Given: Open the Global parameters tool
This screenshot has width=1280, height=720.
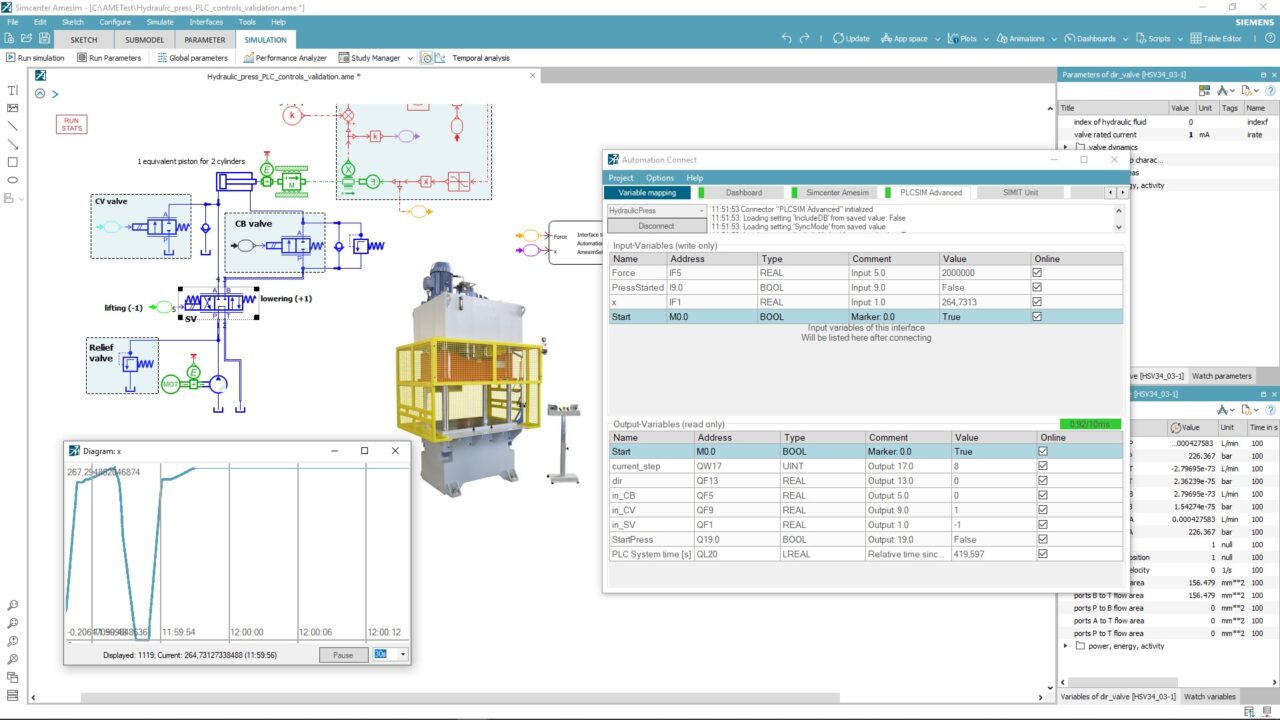Looking at the screenshot, I should (193, 58).
